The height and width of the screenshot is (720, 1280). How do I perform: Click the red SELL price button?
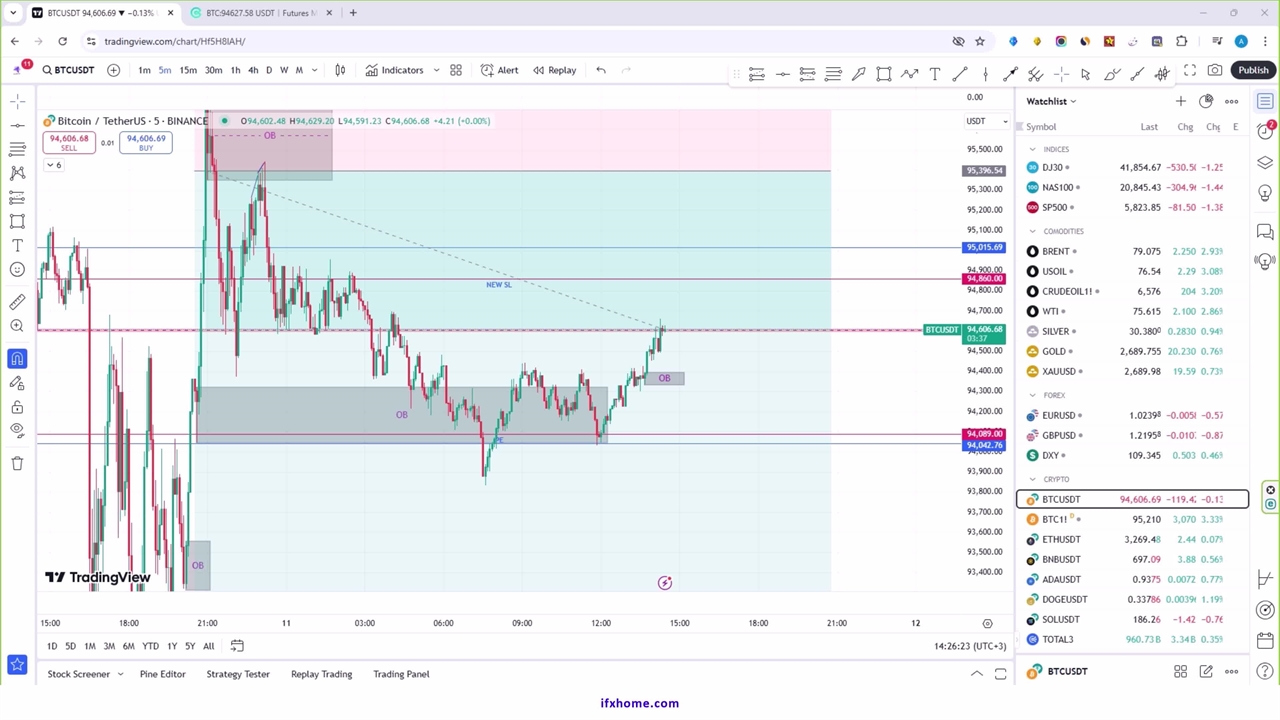click(69, 143)
